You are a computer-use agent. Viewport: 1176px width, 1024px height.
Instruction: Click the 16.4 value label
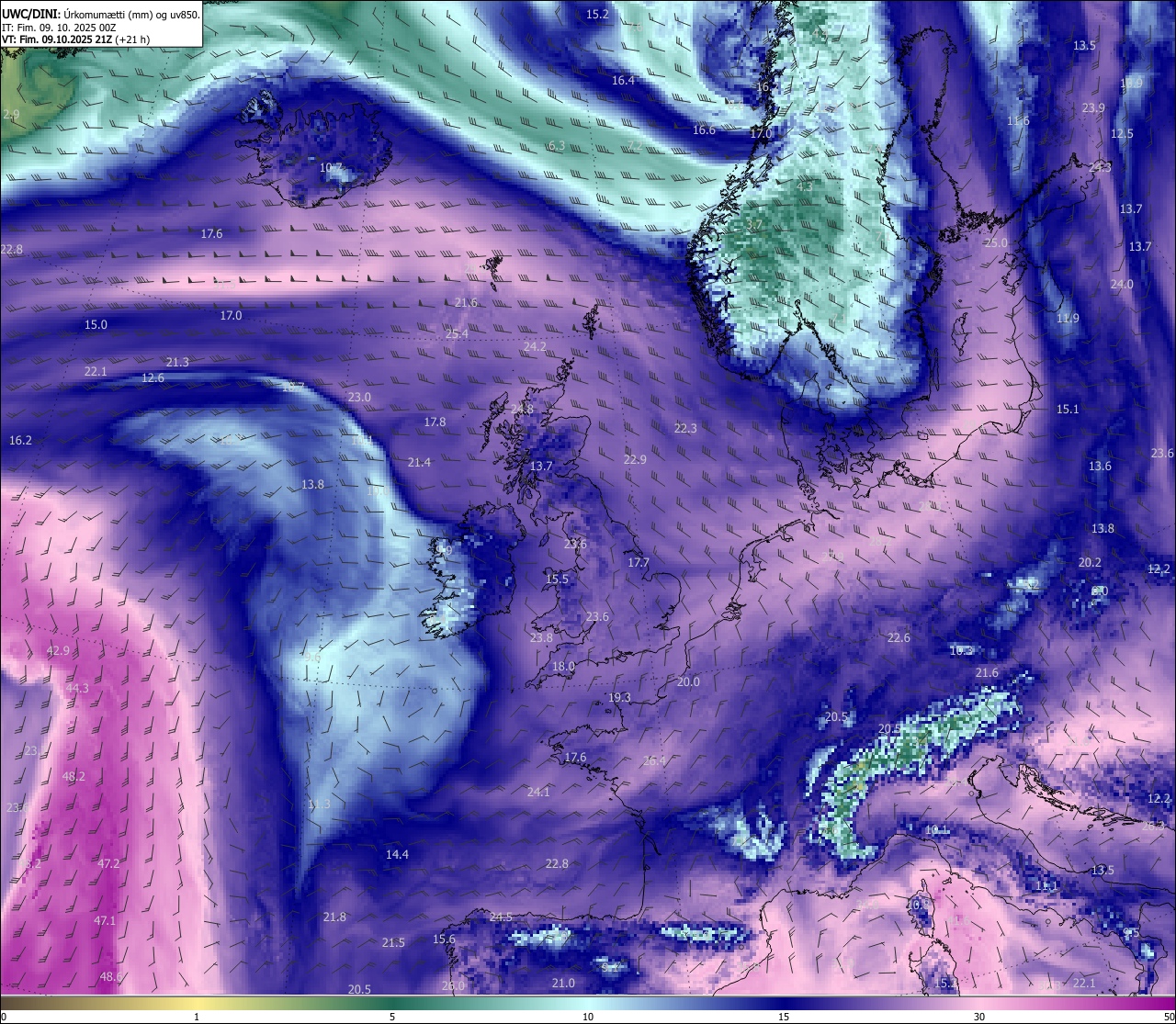(623, 81)
